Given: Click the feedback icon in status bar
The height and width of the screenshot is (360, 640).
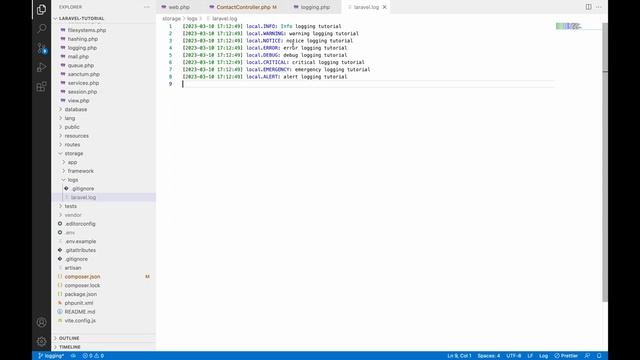Looking at the screenshot, I should (587, 356).
